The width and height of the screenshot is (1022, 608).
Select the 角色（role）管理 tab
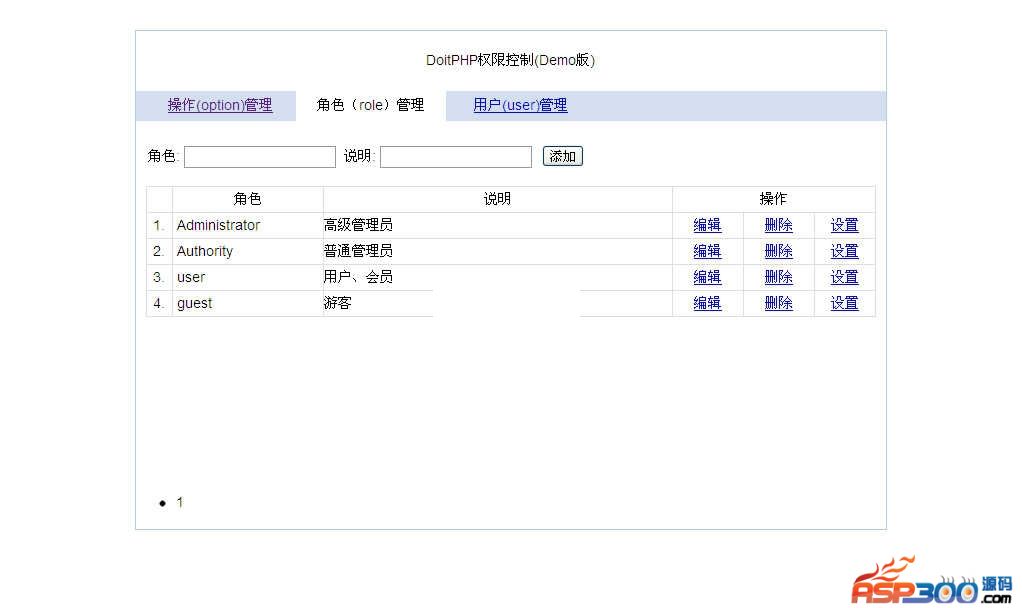370,105
